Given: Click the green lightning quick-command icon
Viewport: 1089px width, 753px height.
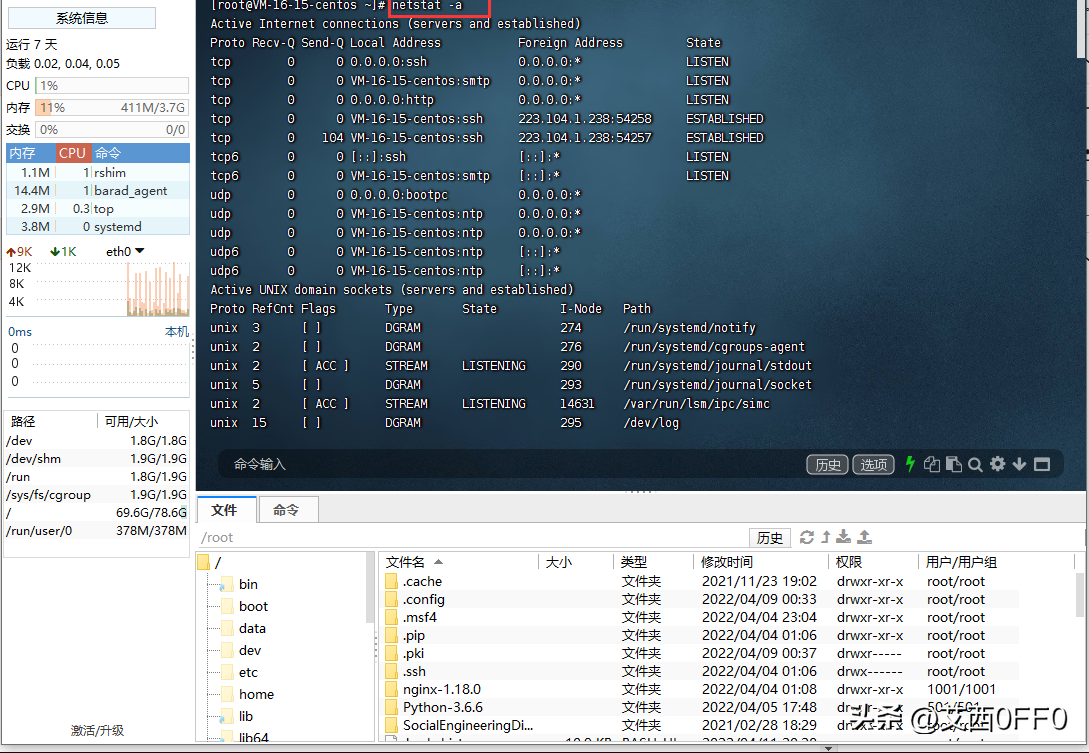Looking at the screenshot, I should [910, 464].
